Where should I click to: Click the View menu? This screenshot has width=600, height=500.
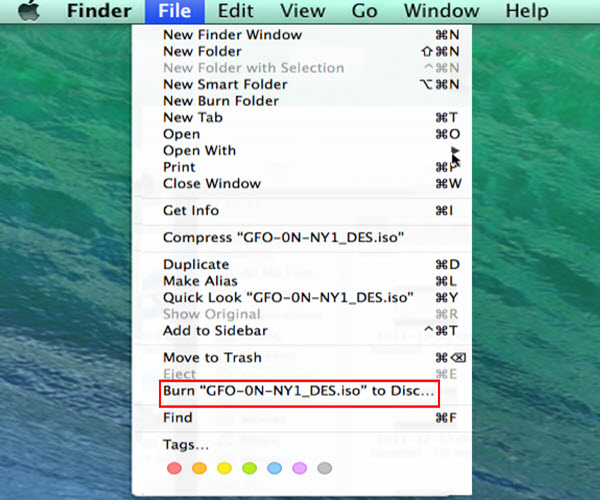click(302, 12)
